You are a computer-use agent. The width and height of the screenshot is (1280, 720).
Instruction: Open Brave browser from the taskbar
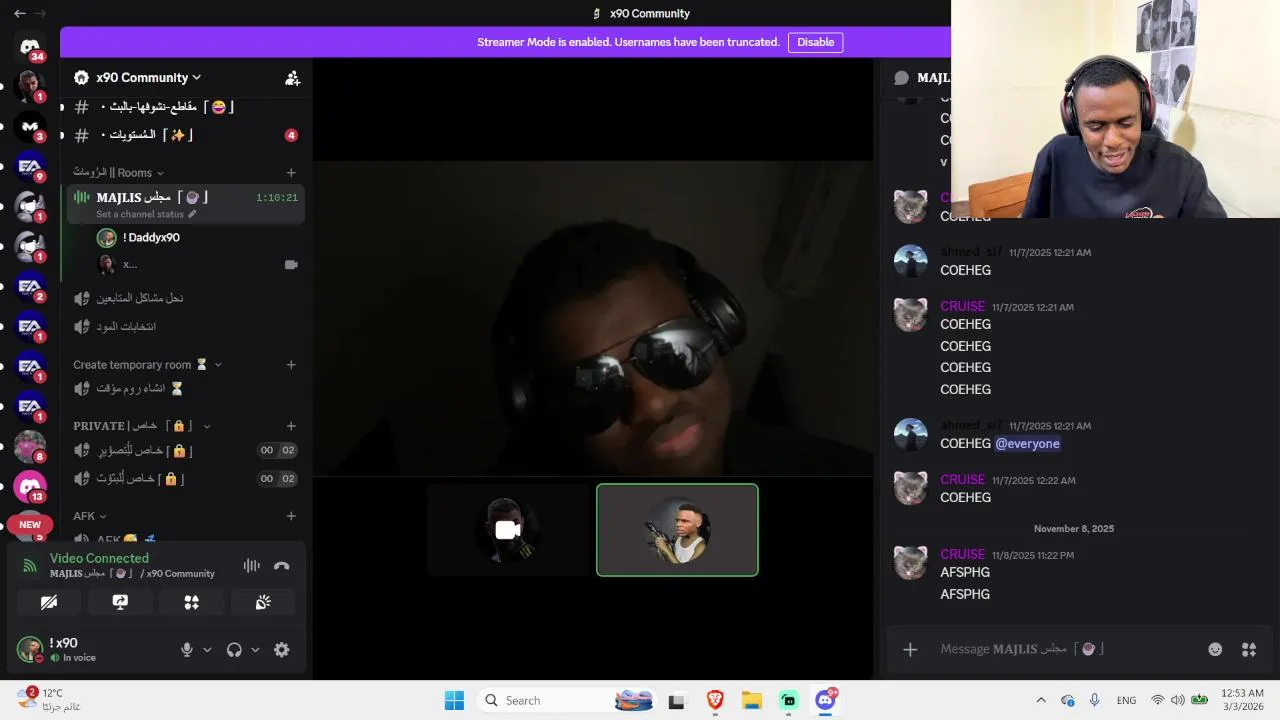pos(715,700)
